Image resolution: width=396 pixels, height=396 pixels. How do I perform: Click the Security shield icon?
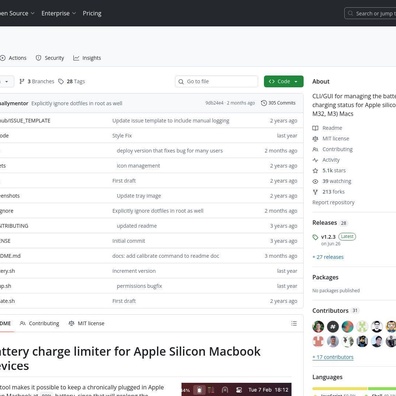click(39, 58)
